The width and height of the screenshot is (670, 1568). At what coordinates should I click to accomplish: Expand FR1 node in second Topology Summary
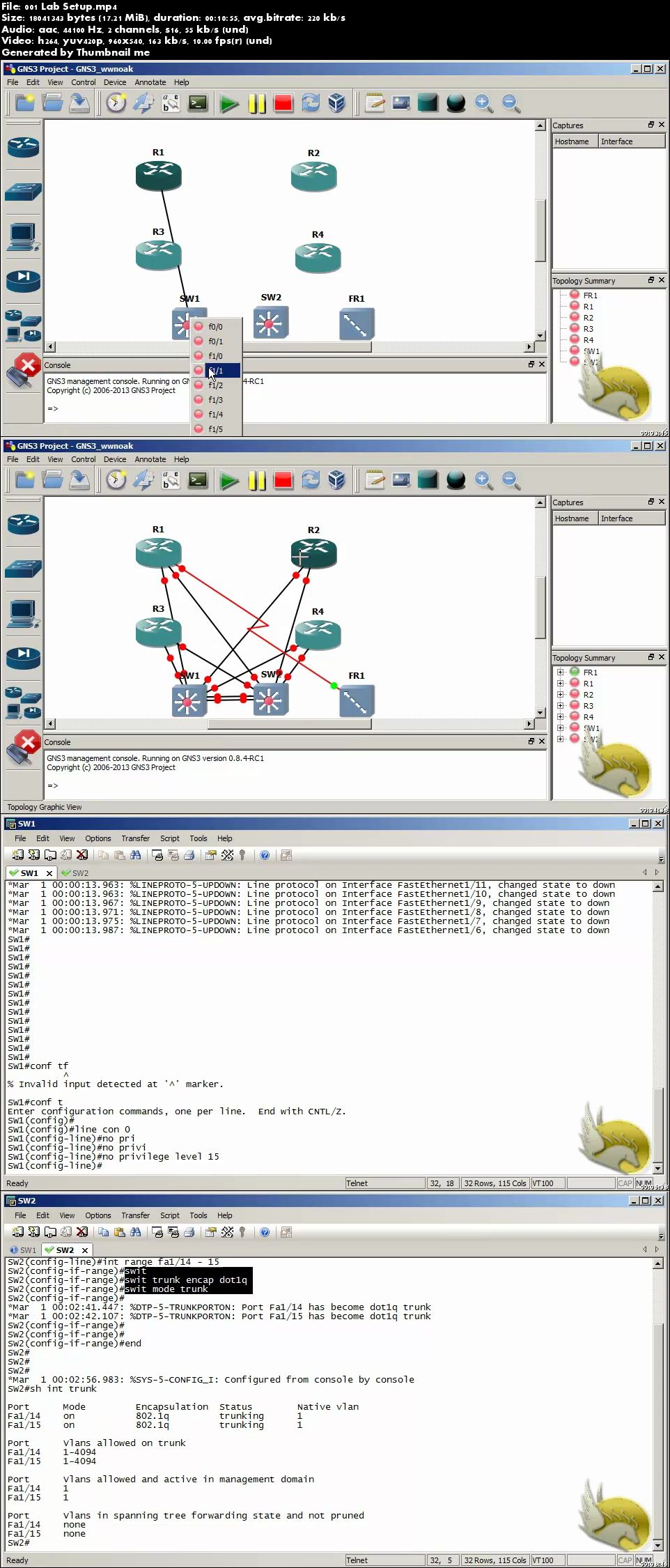click(x=560, y=672)
